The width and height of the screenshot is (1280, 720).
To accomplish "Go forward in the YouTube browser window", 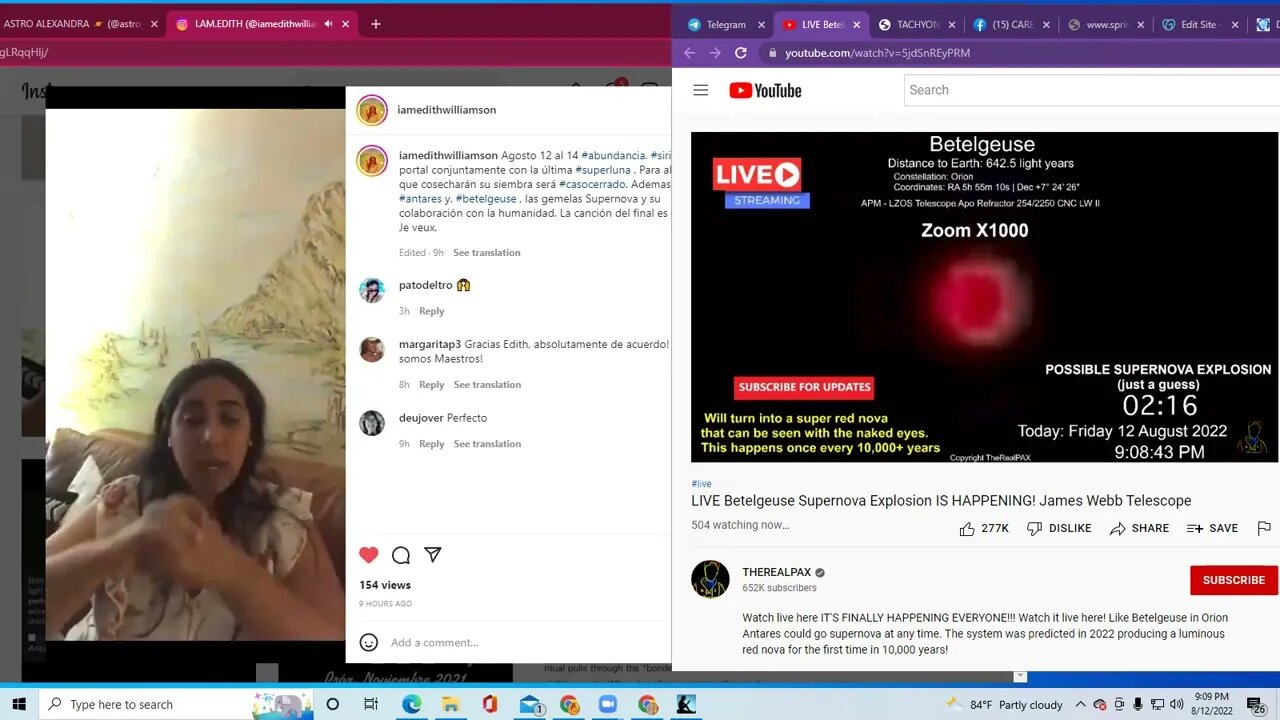I will pos(715,53).
